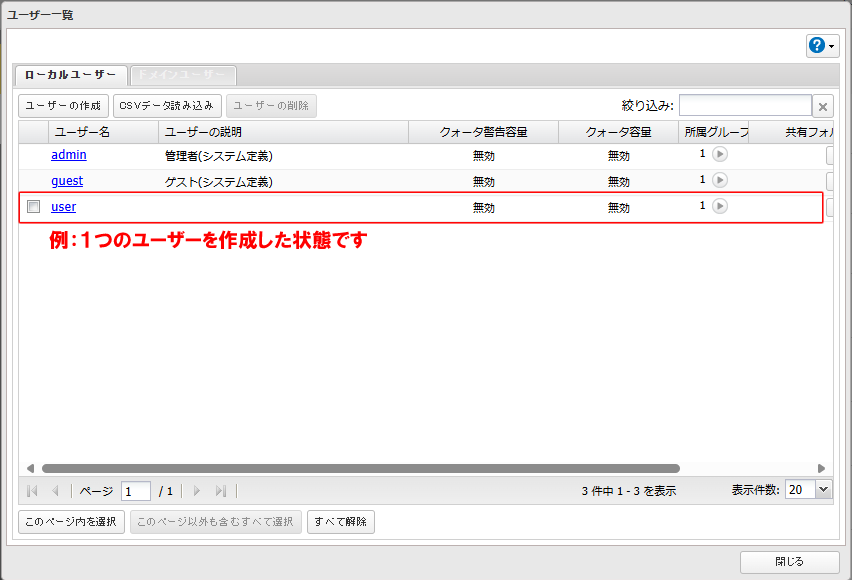
Task: Sort by クォータ容量 column header
Action: pyautogui.click(x=618, y=132)
